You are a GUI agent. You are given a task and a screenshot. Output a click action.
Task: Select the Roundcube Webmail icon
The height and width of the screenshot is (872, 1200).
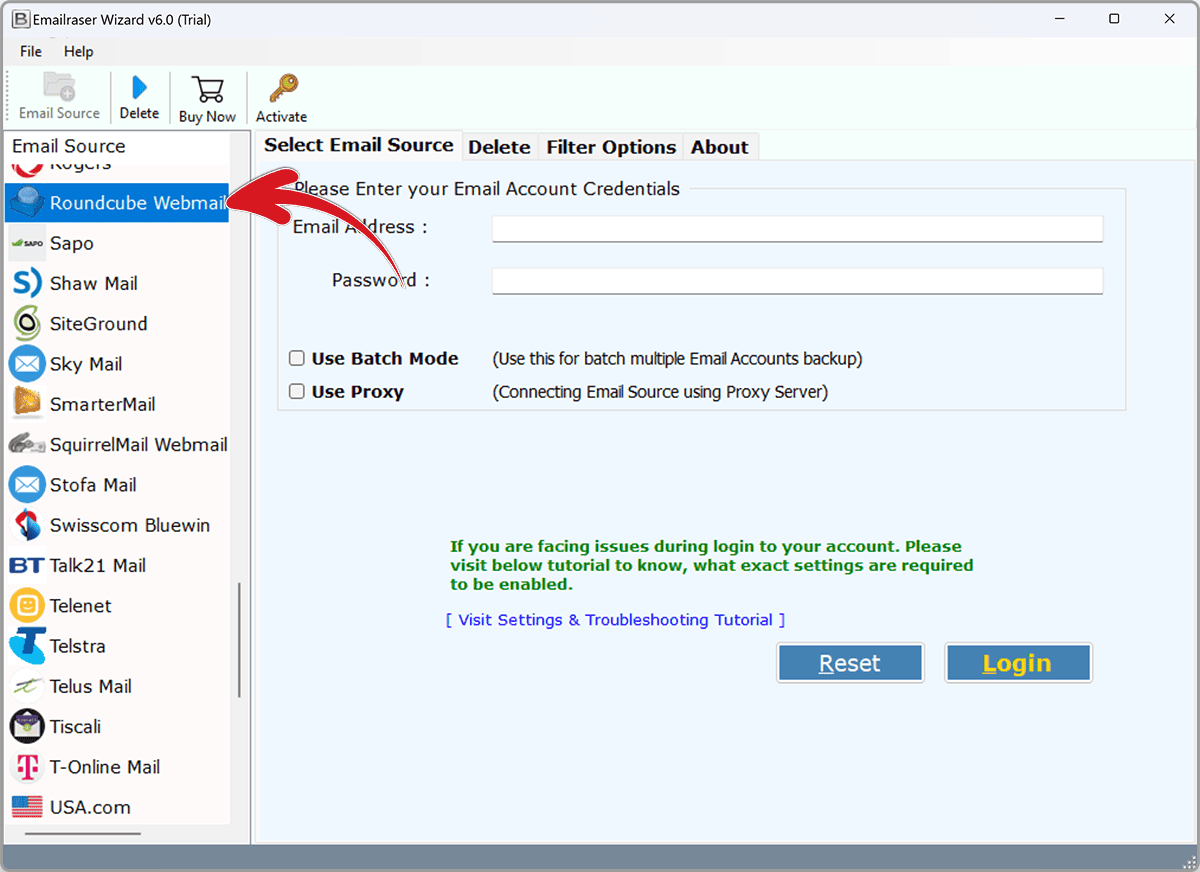(x=27, y=203)
